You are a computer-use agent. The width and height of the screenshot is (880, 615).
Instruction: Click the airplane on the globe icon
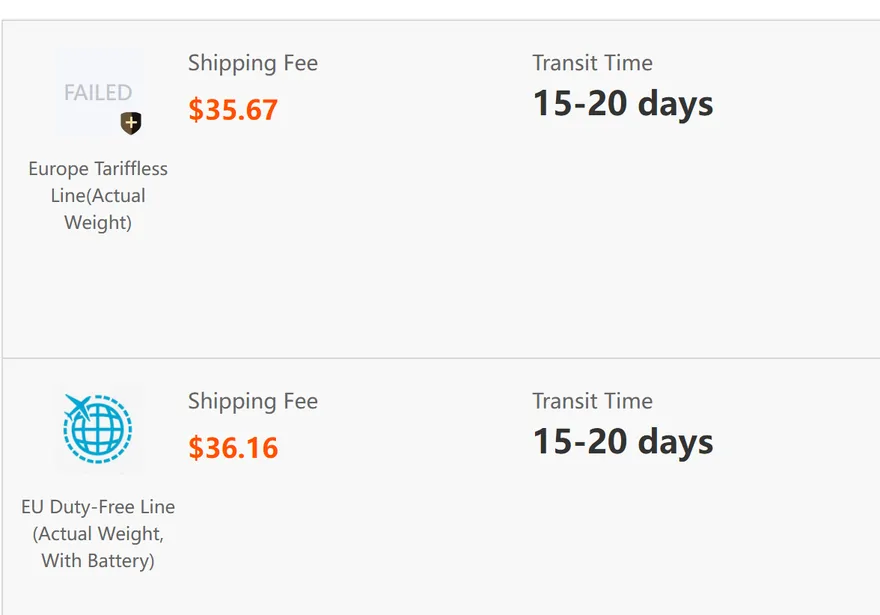(x=78, y=406)
